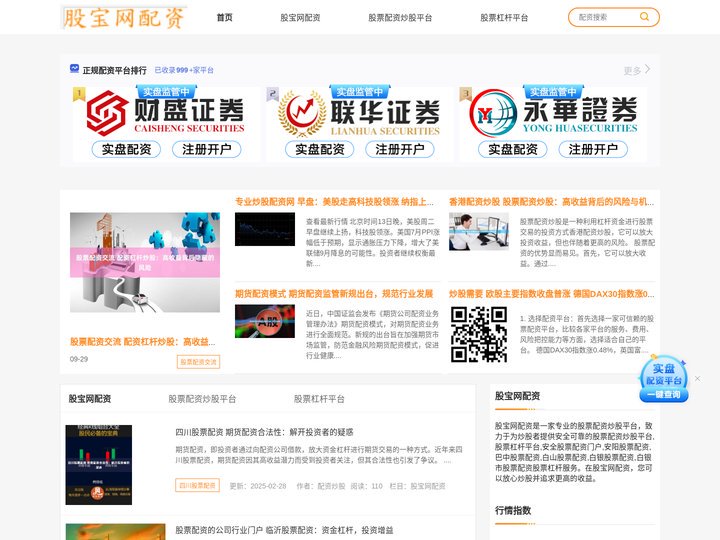
Task: Go to 首页 in navigation
Action: [225, 17]
